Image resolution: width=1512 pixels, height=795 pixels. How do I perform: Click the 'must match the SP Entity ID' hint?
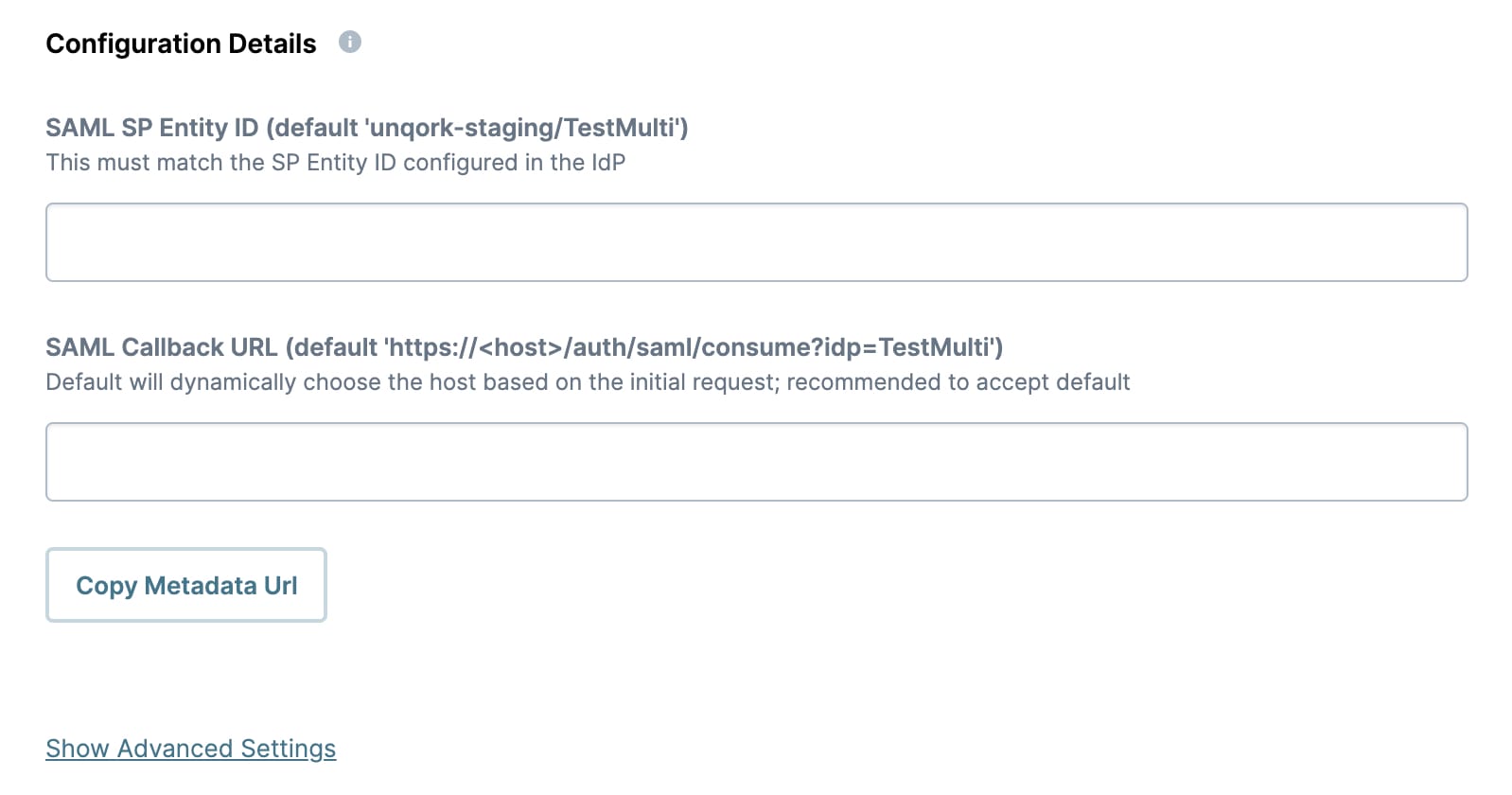(336, 163)
